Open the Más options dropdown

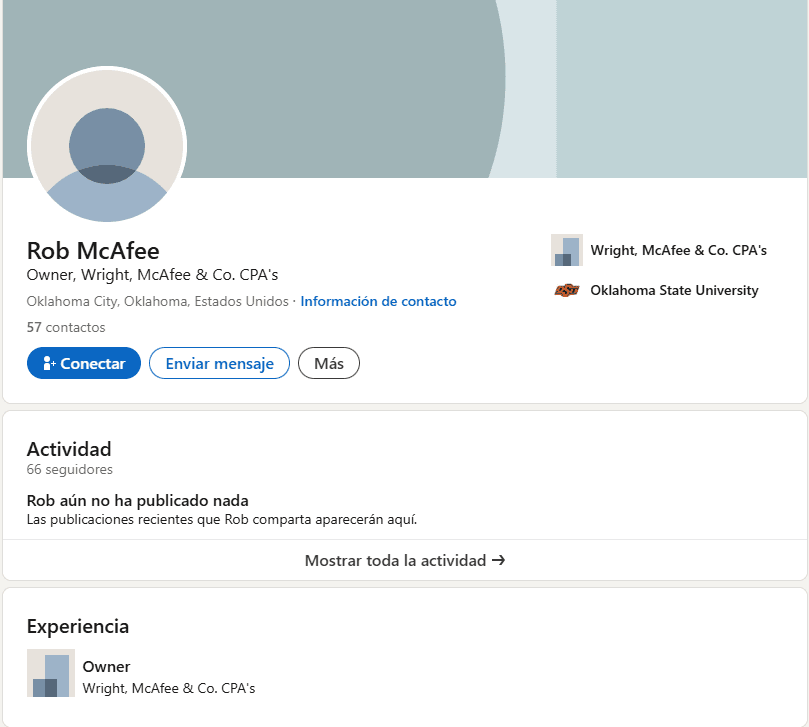coord(328,364)
